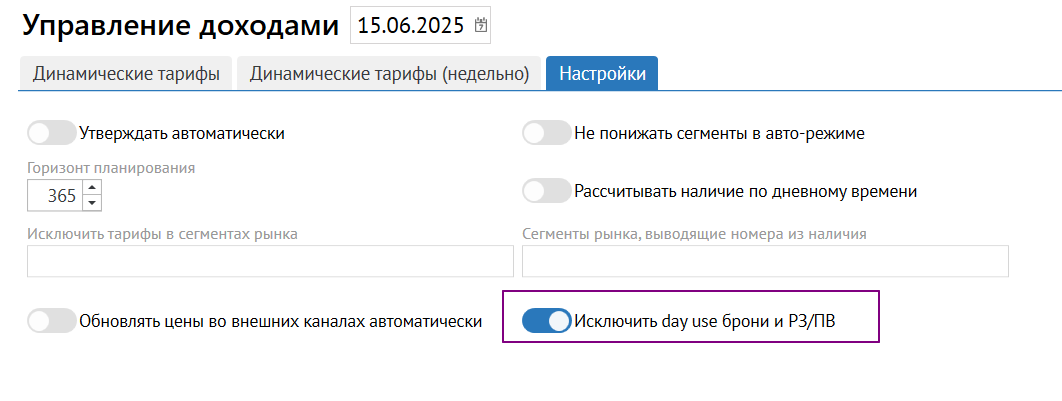Decrease planning horizon with the down arrow
This screenshot has height=401, width=1062.
[93, 203]
